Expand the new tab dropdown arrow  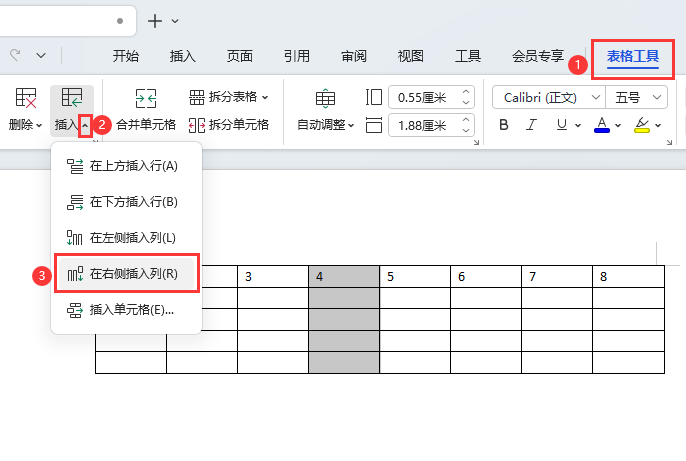(175, 21)
